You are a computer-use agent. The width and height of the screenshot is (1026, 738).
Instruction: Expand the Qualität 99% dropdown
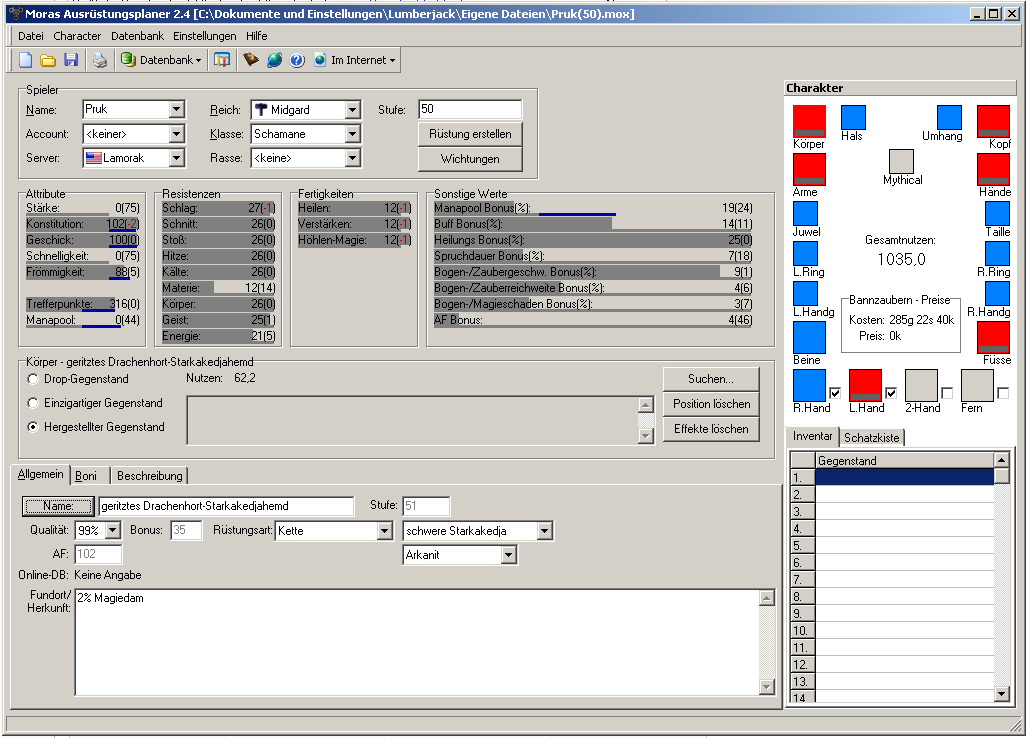click(112, 531)
